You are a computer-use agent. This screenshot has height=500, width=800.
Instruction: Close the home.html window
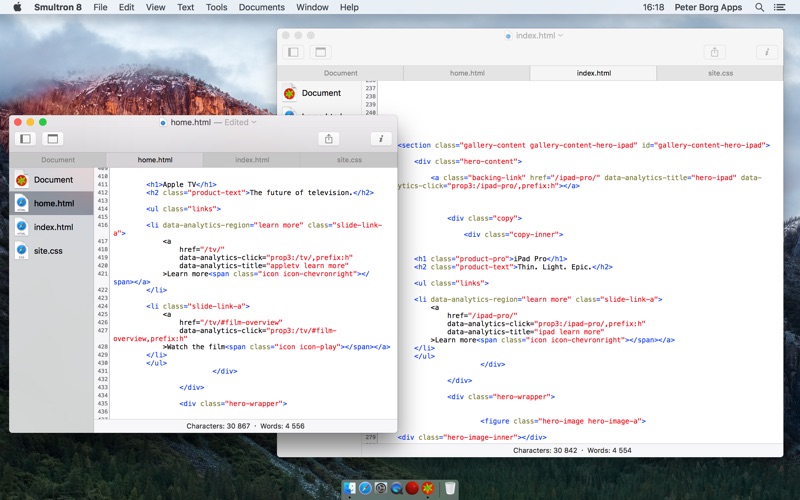(x=18, y=122)
